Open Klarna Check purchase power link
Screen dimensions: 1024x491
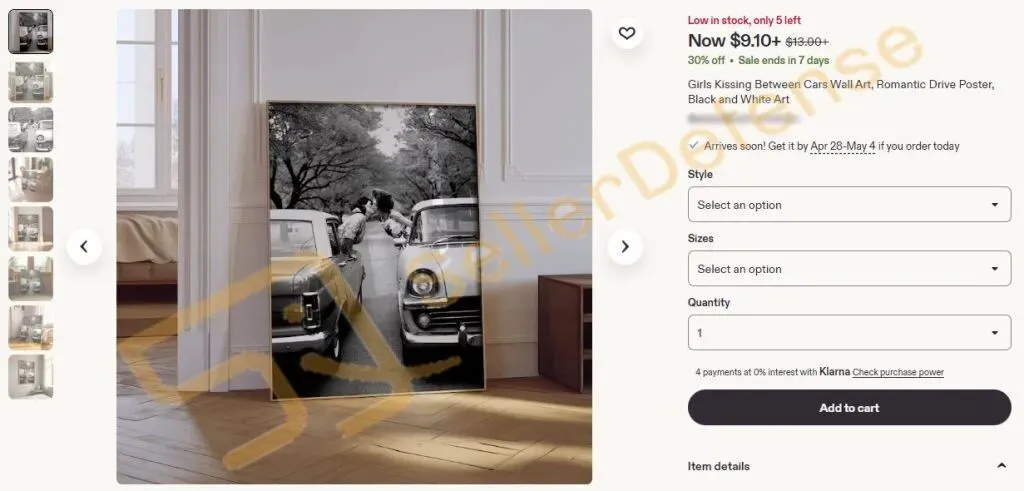pyautogui.click(x=898, y=372)
